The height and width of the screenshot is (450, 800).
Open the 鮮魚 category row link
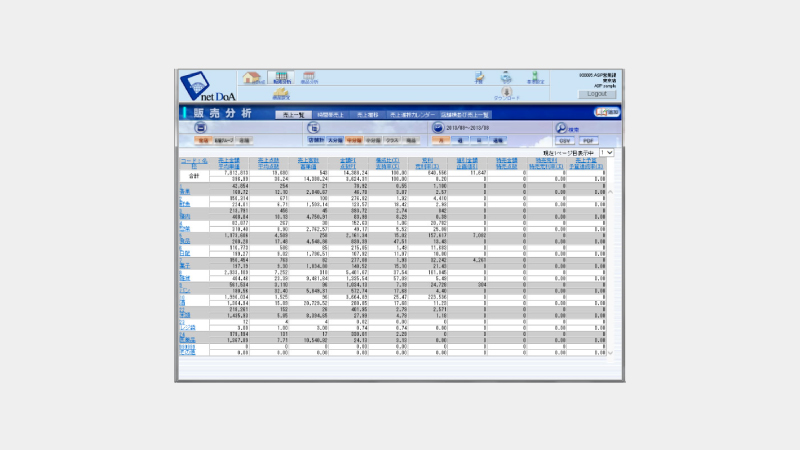pos(185,204)
